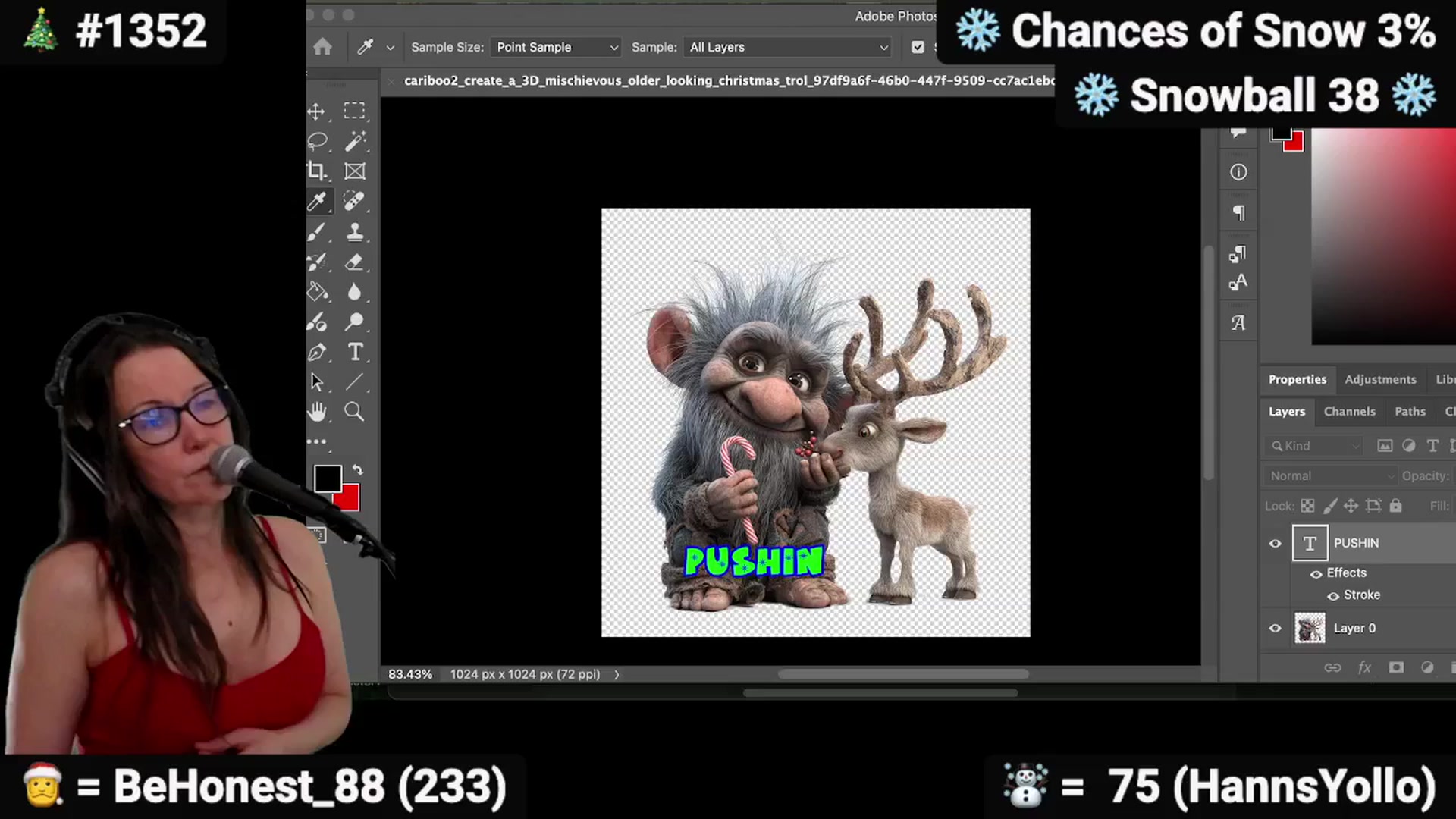The height and width of the screenshot is (819, 1456).
Task: Click the Add layer style fx button
Action: [x=1364, y=668]
